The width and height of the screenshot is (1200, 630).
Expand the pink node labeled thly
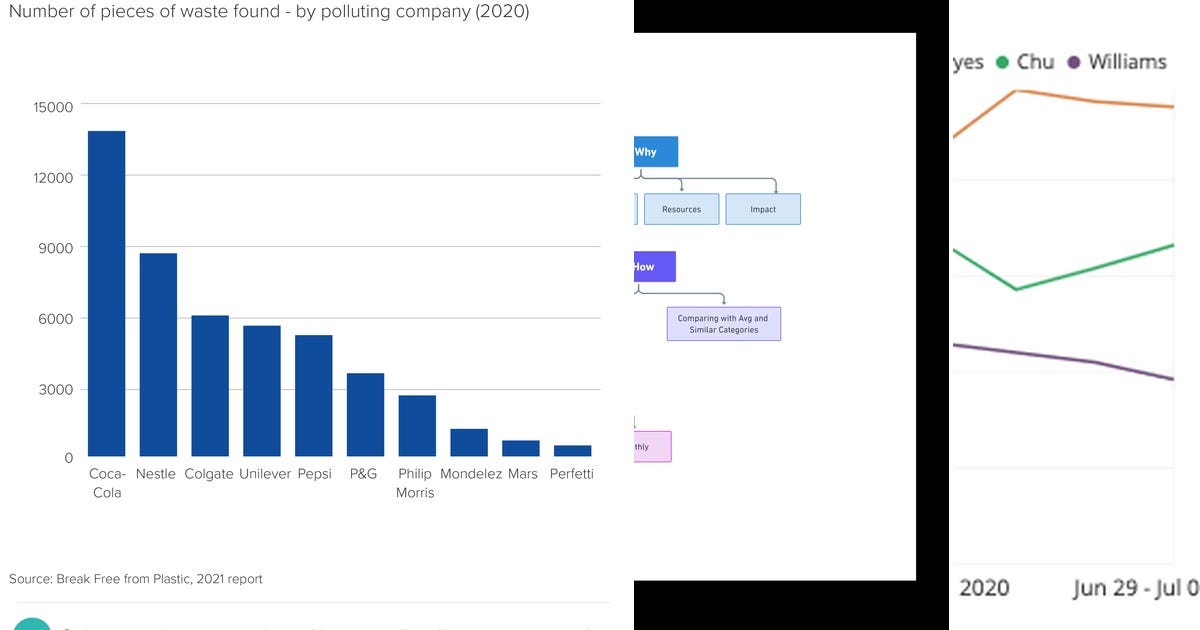pos(655,447)
